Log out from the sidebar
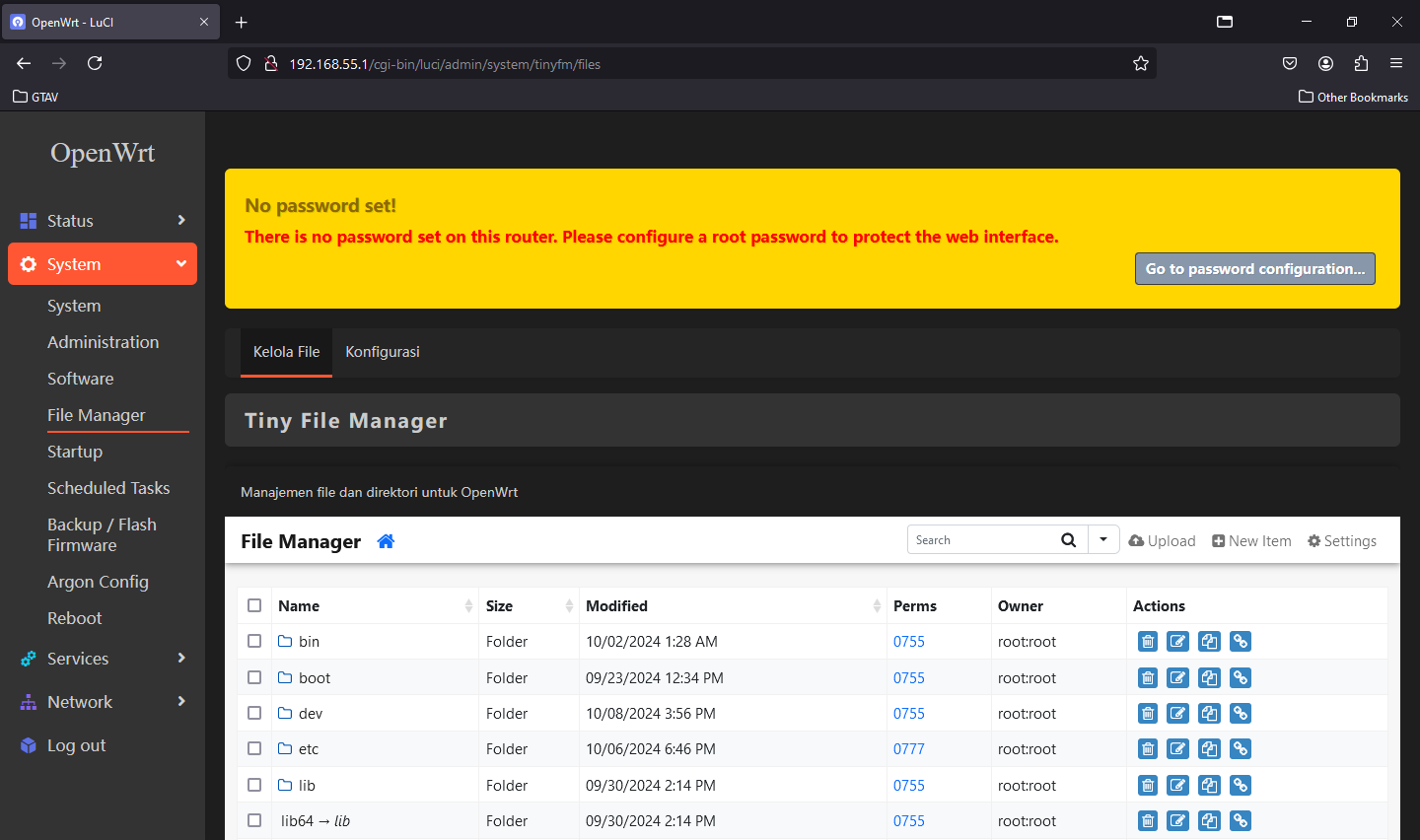The width and height of the screenshot is (1420, 840). pos(76,745)
